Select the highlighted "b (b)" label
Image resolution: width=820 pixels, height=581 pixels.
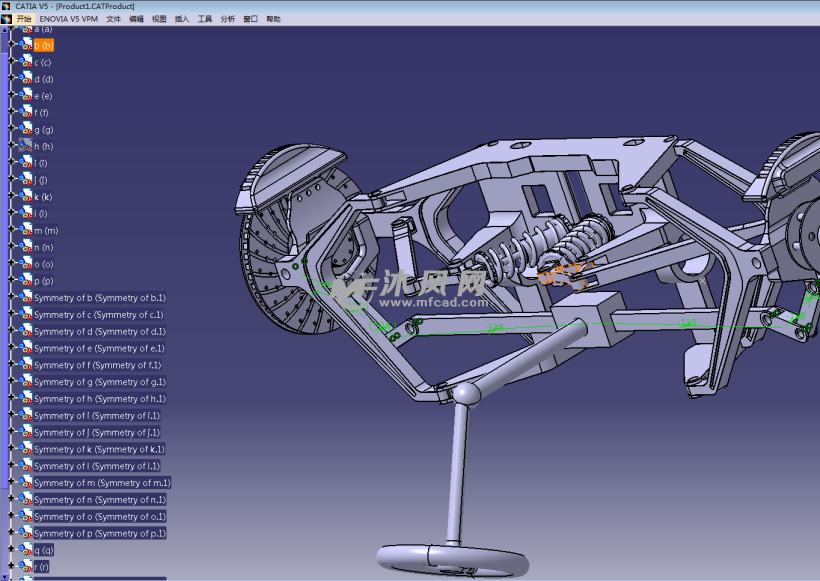point(44,45)
